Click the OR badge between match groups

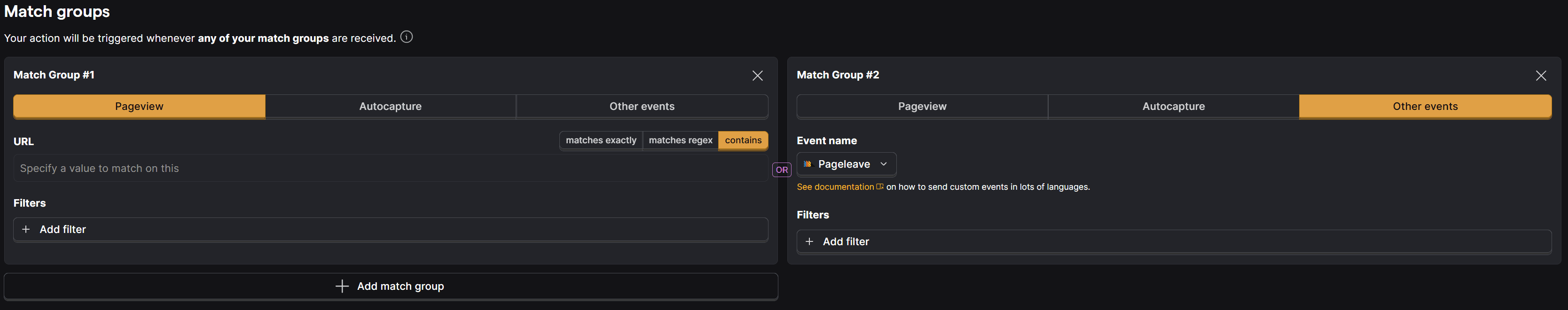[x=782, y=170]
